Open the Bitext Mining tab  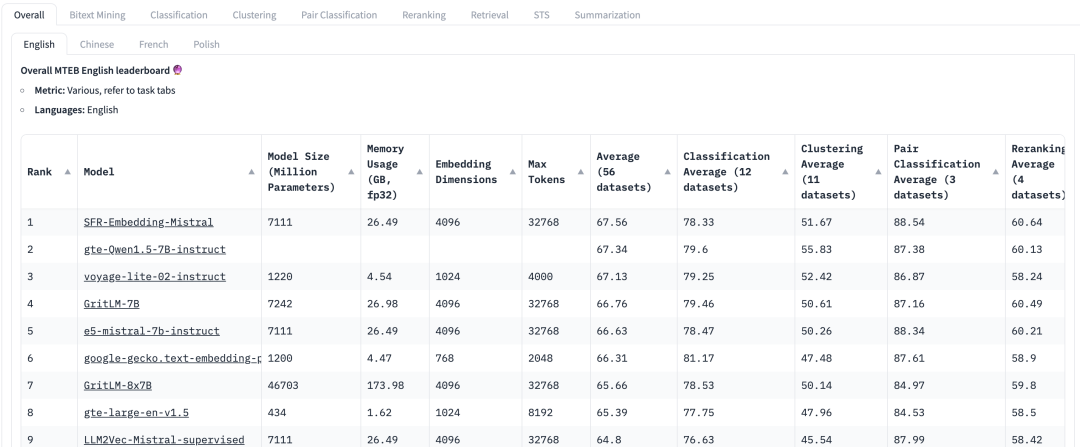[x=97, y=14]
